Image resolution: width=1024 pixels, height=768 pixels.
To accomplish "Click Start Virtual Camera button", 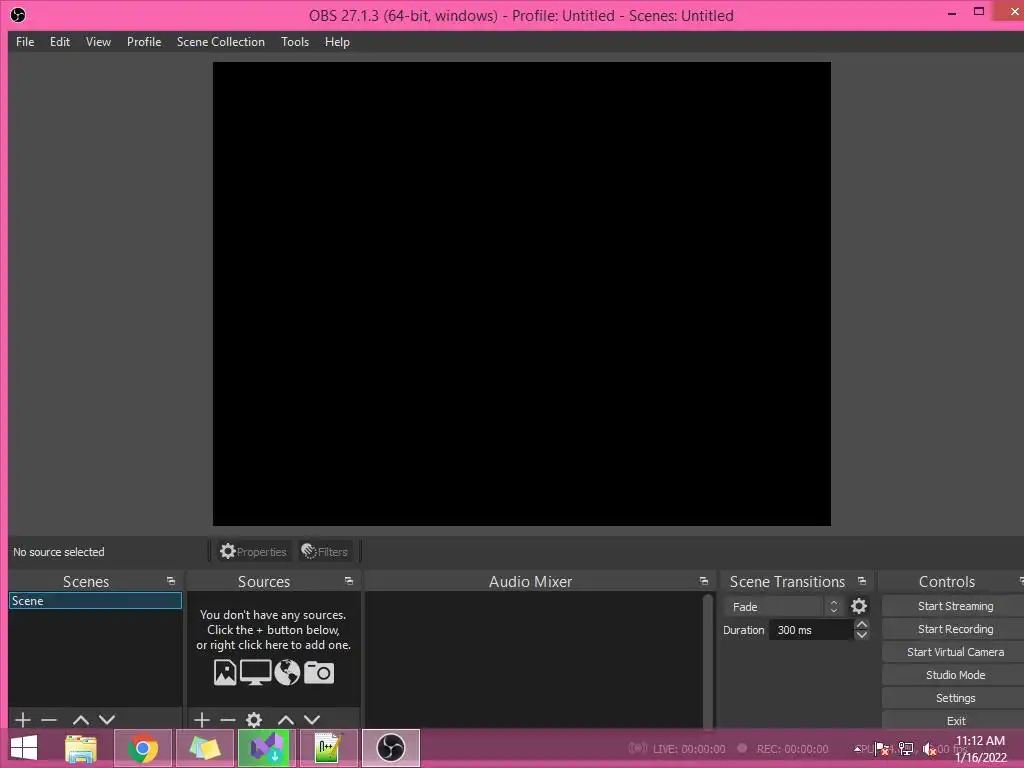I will click(953, 652).
